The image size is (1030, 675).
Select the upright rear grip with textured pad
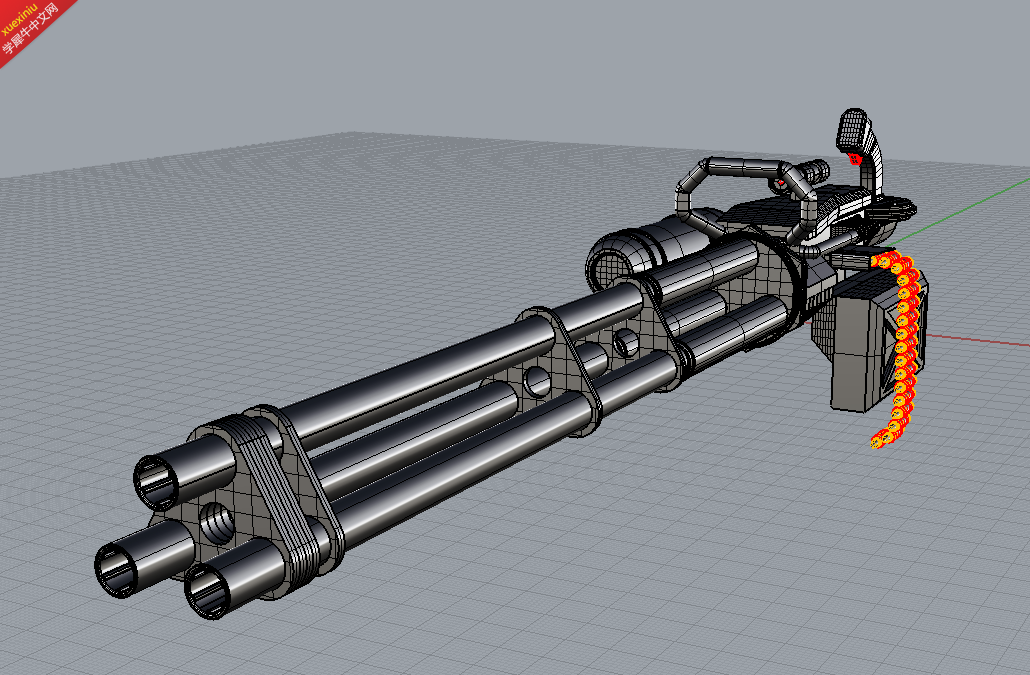click(x=860, y=150)
